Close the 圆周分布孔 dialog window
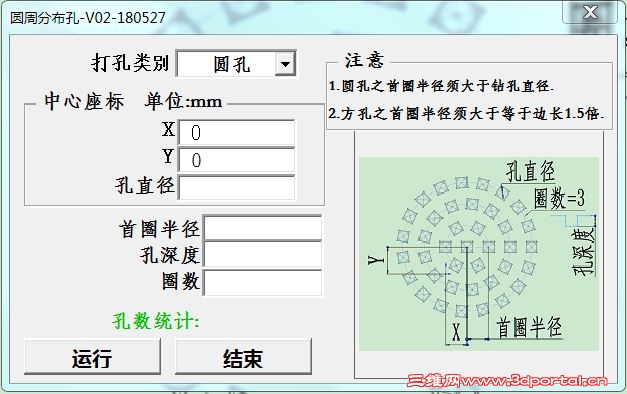The height and width of the screenshot is (394, 627). (590, 12)
